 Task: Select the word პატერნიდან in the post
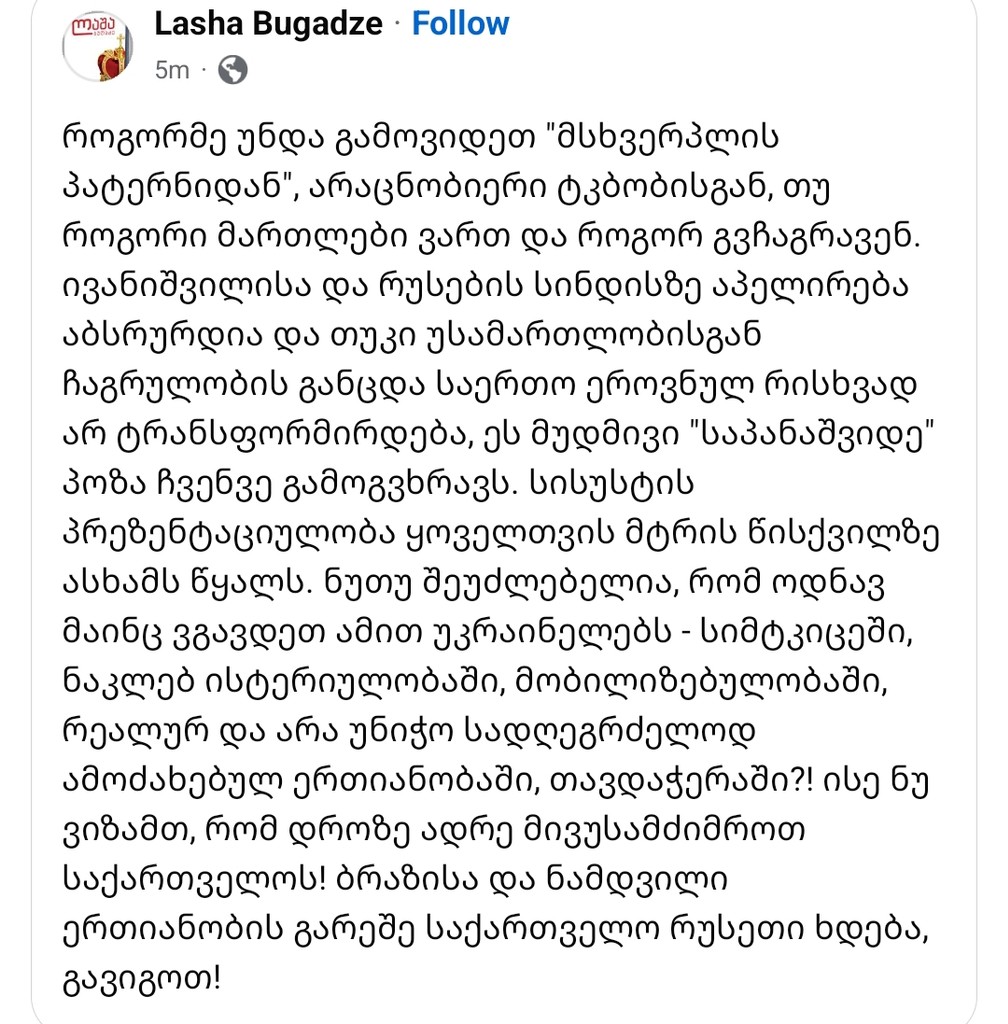pos(180,188)
